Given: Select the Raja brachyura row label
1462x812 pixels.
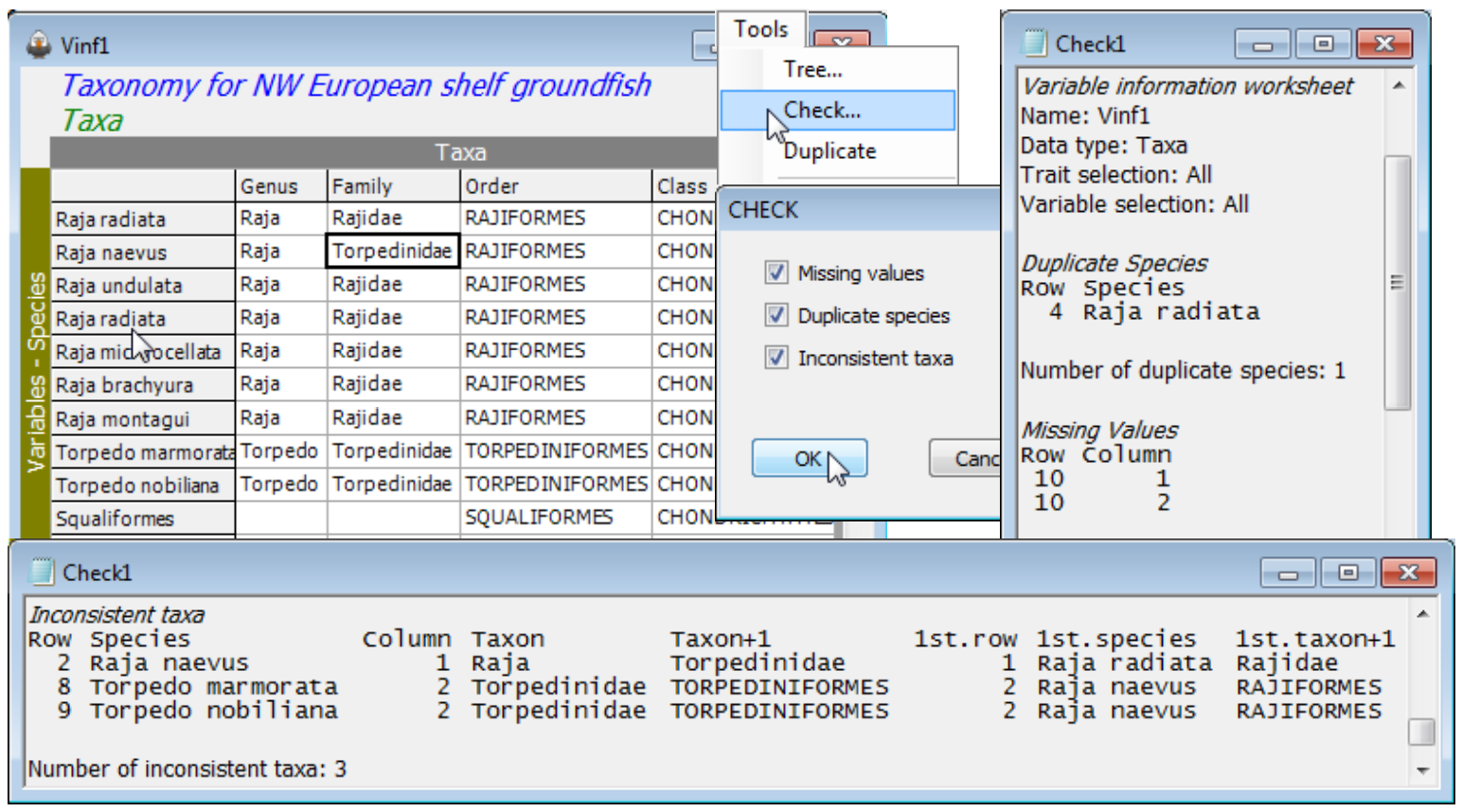Looking at the screenshot, I should click(143, 385).
